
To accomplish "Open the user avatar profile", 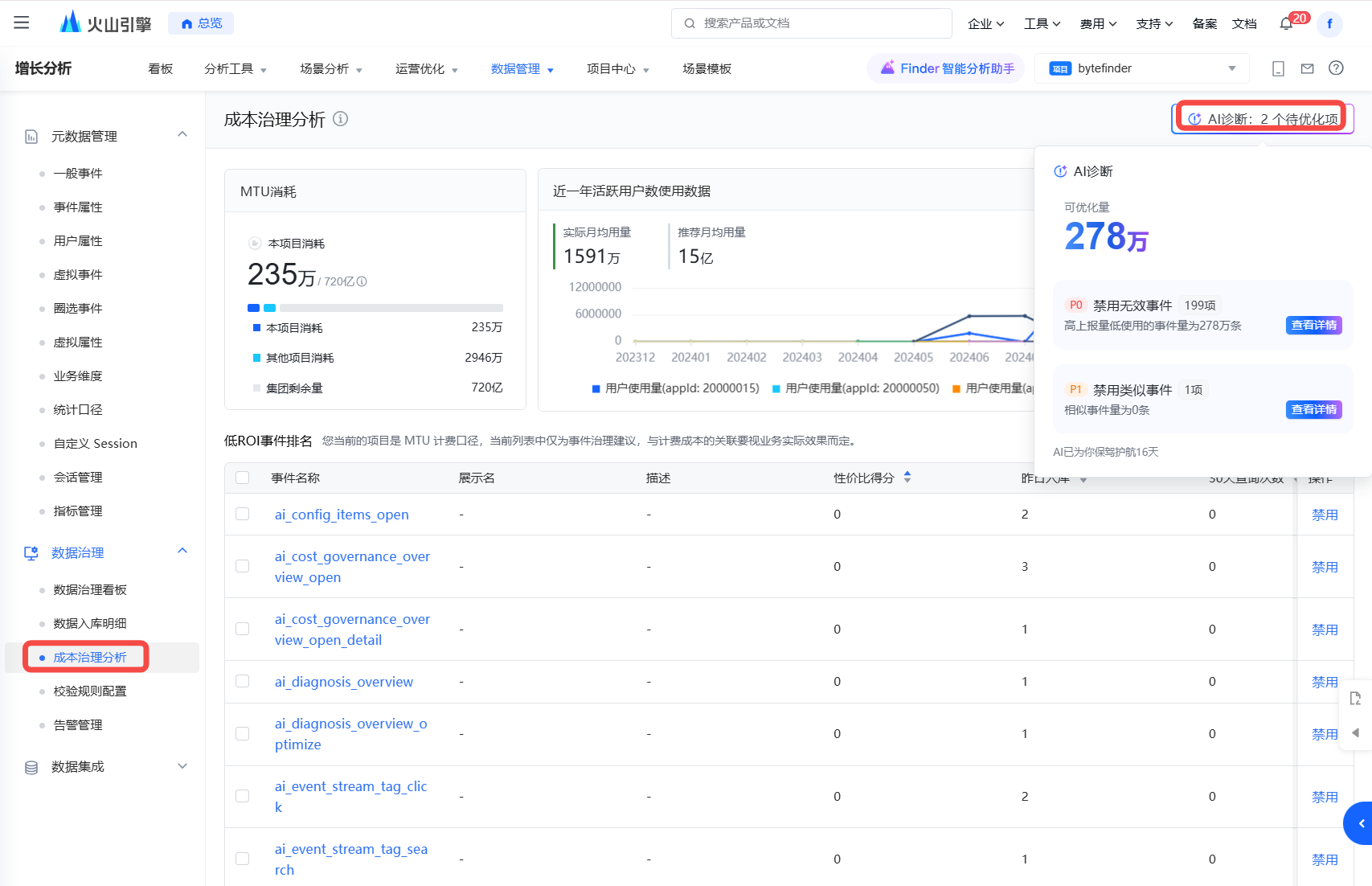I will (1329, 24).
